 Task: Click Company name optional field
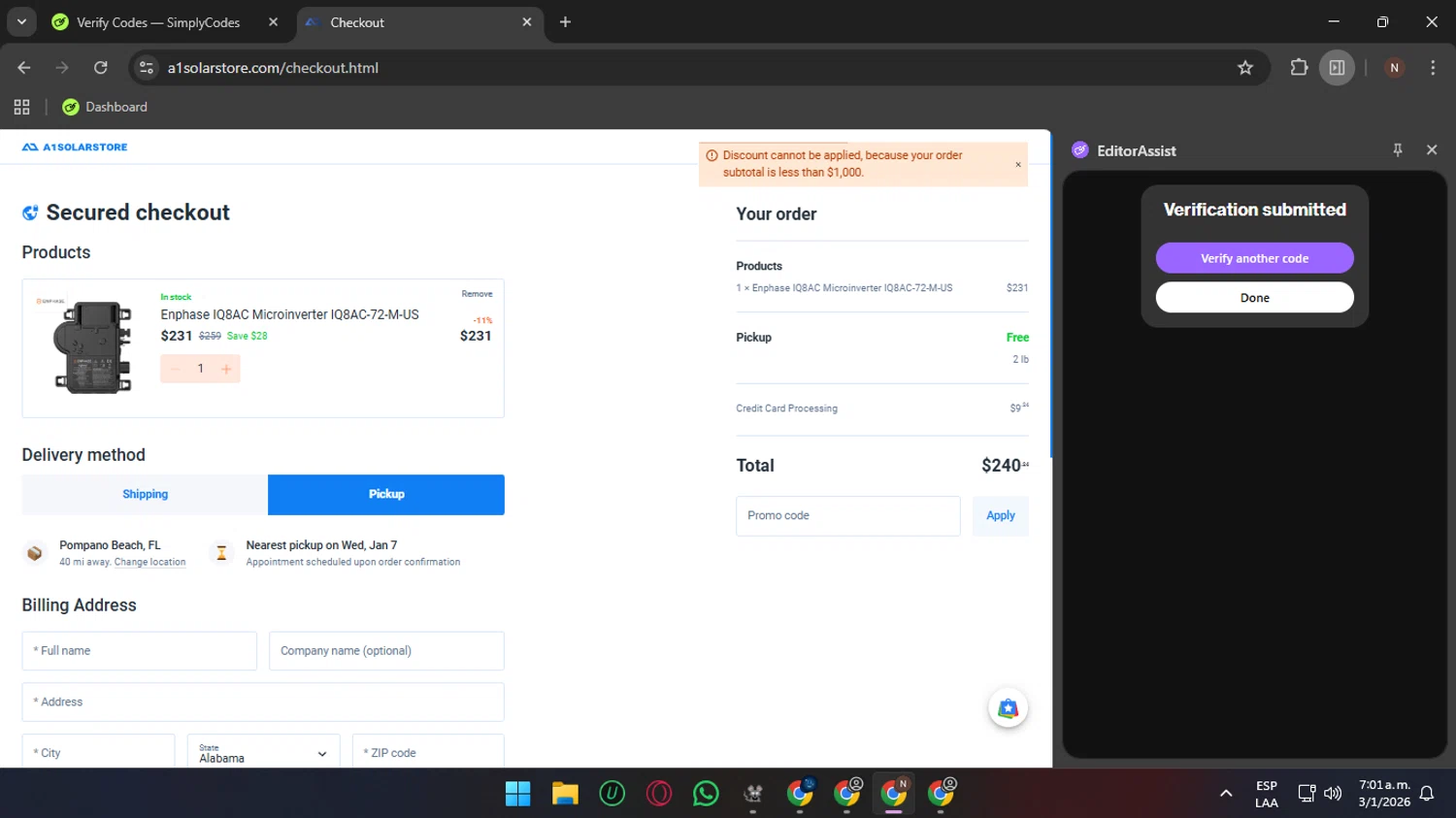pyautogui.click(x=386, y=651)
